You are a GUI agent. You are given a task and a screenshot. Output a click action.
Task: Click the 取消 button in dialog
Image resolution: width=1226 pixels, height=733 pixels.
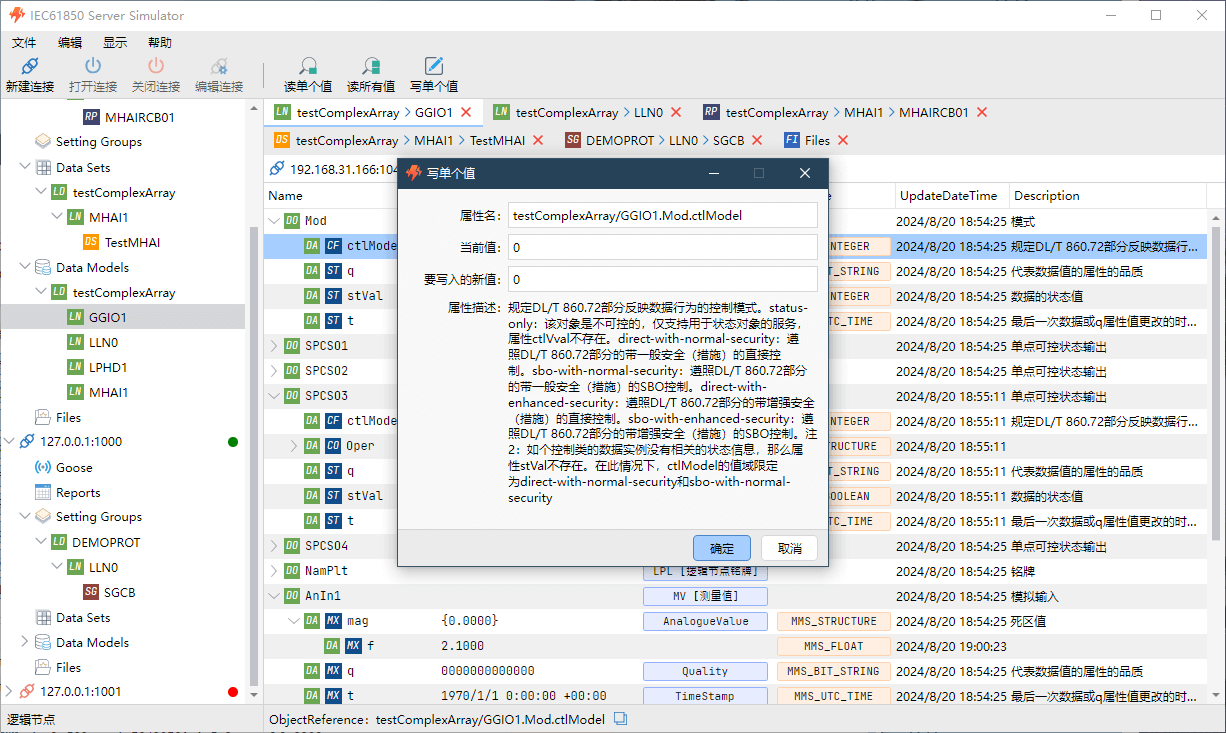[x=789, y=548]
